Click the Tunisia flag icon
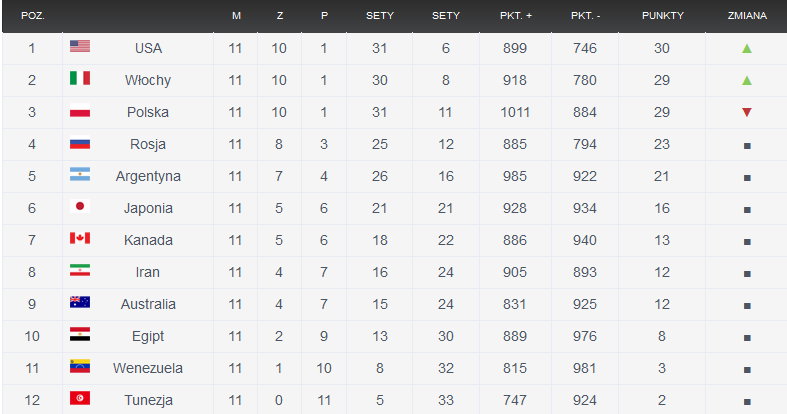 tap(80, 398)
